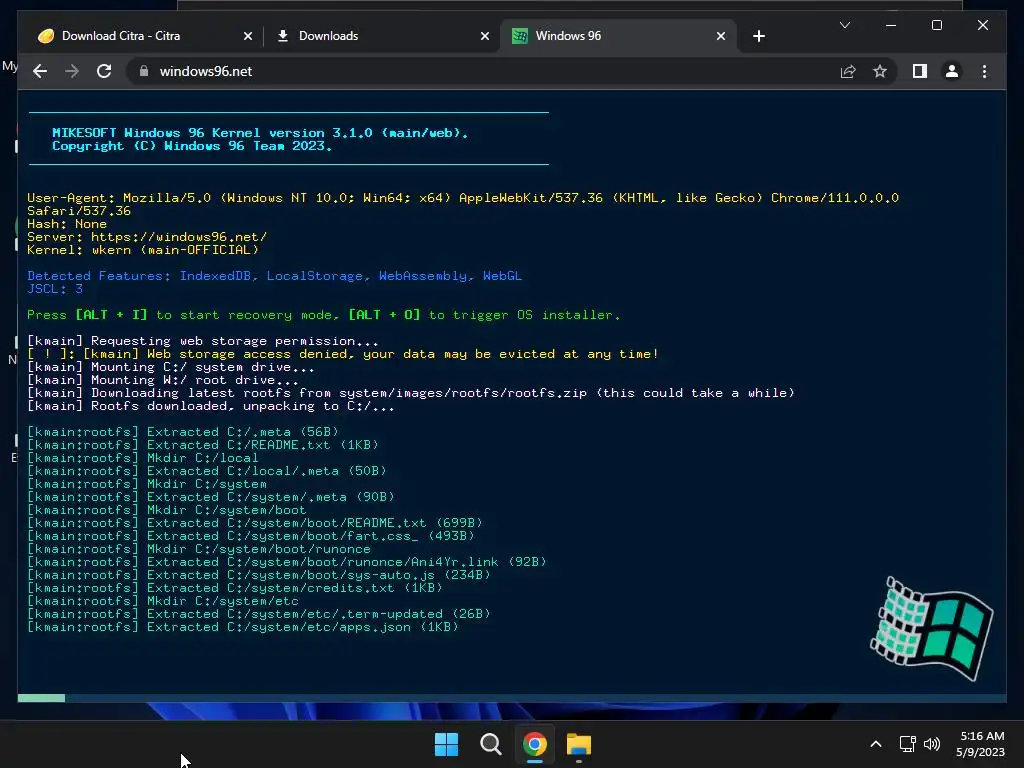Click the browser forward arrow
Image resolution: width=1024 pixels, height=768 pixels.
tap(72, 71)
